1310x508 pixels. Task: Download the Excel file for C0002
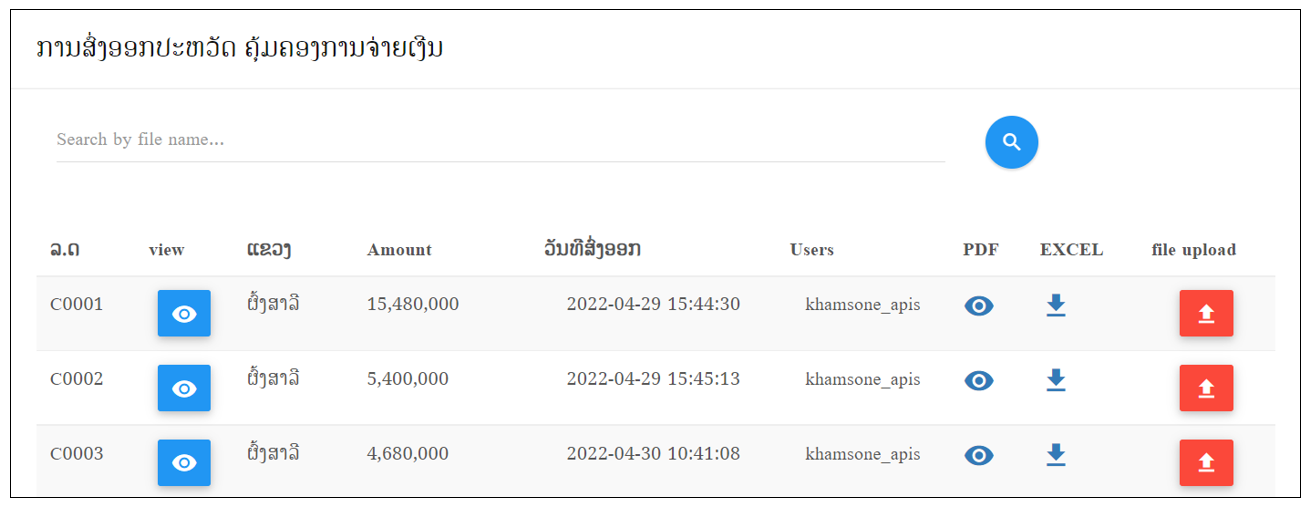pos(1056,380)
